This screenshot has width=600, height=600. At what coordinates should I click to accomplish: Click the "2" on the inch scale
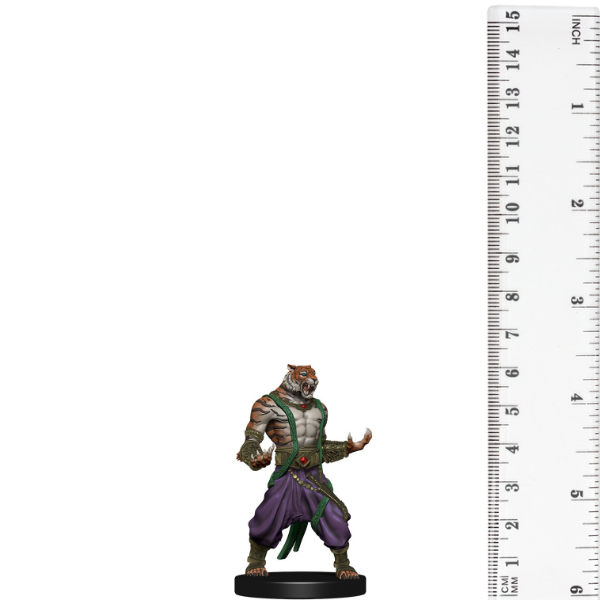tap(577, 203)
